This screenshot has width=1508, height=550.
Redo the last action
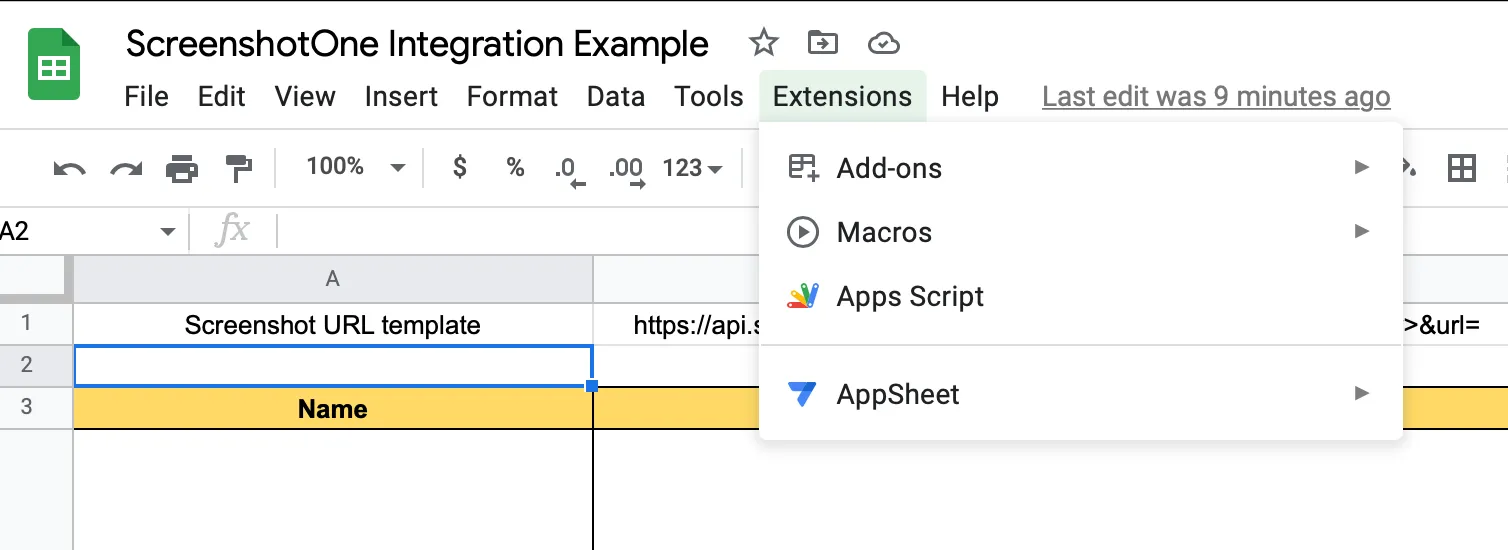[x=126, y=168]
